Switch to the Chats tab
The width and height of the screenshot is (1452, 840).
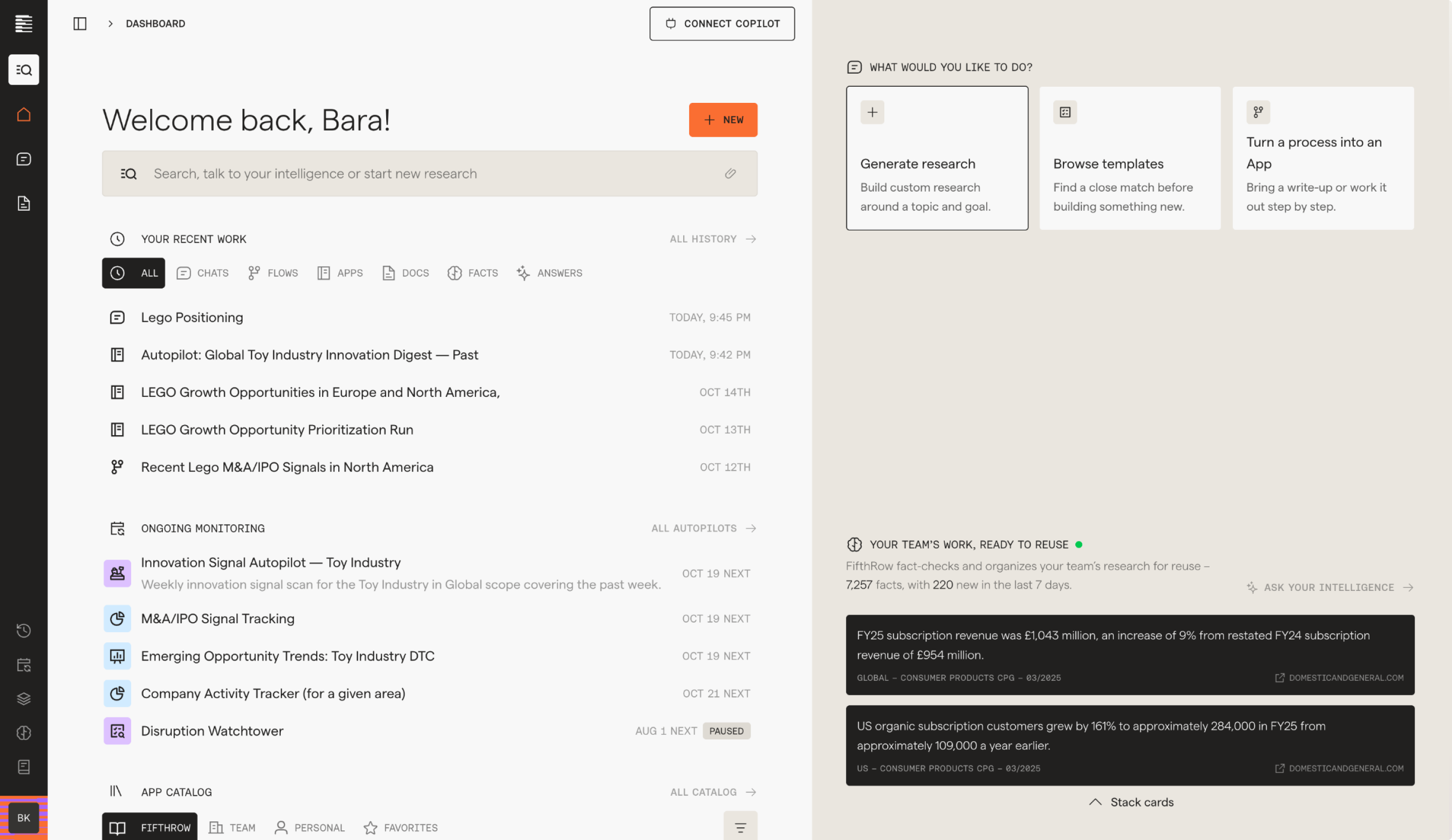pyautogui.click(x=203, y=273)
